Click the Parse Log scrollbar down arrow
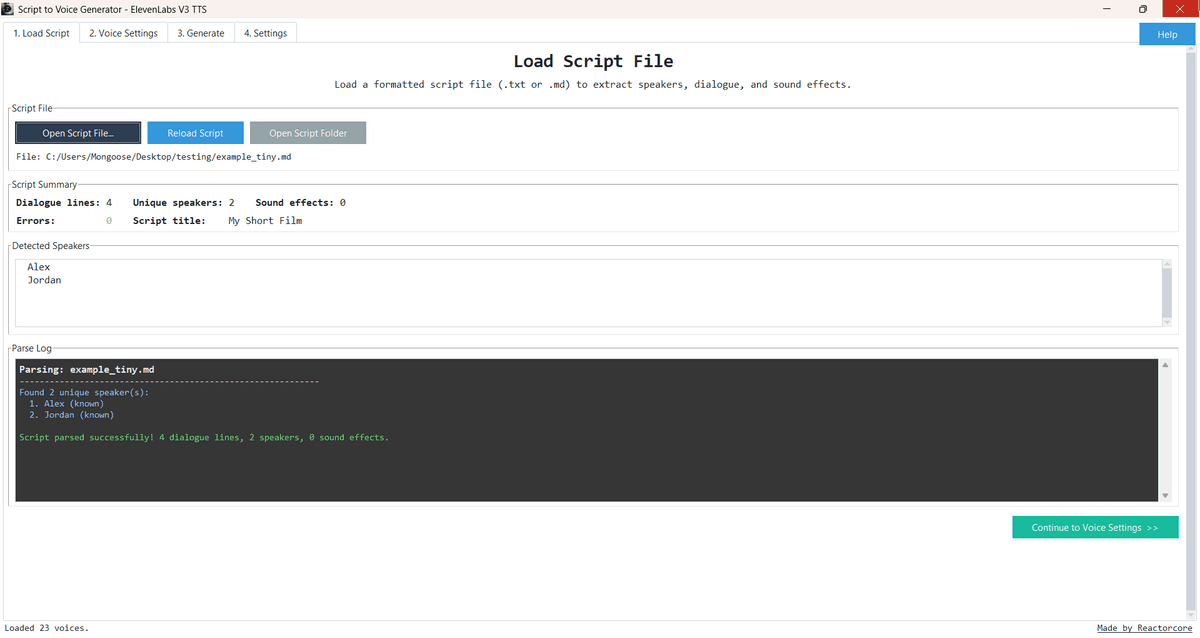 (x=1165, y=496)
